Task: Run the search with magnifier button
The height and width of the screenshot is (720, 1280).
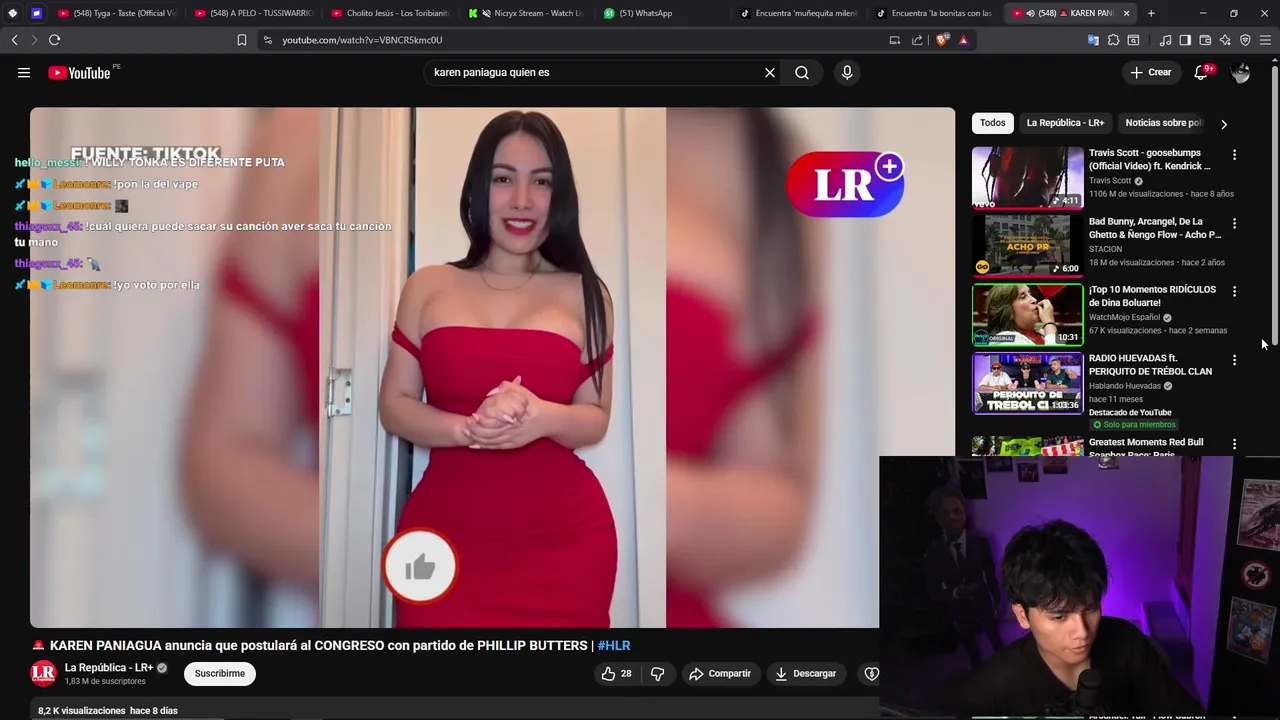Action: (802, 72)
